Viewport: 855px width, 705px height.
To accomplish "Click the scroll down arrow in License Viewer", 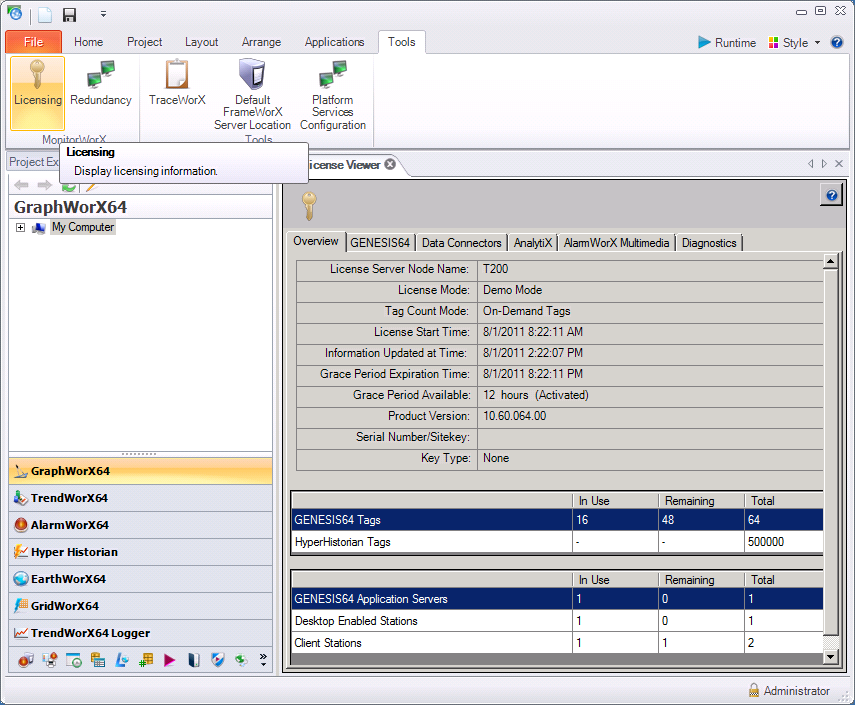I will click(829, 656).
